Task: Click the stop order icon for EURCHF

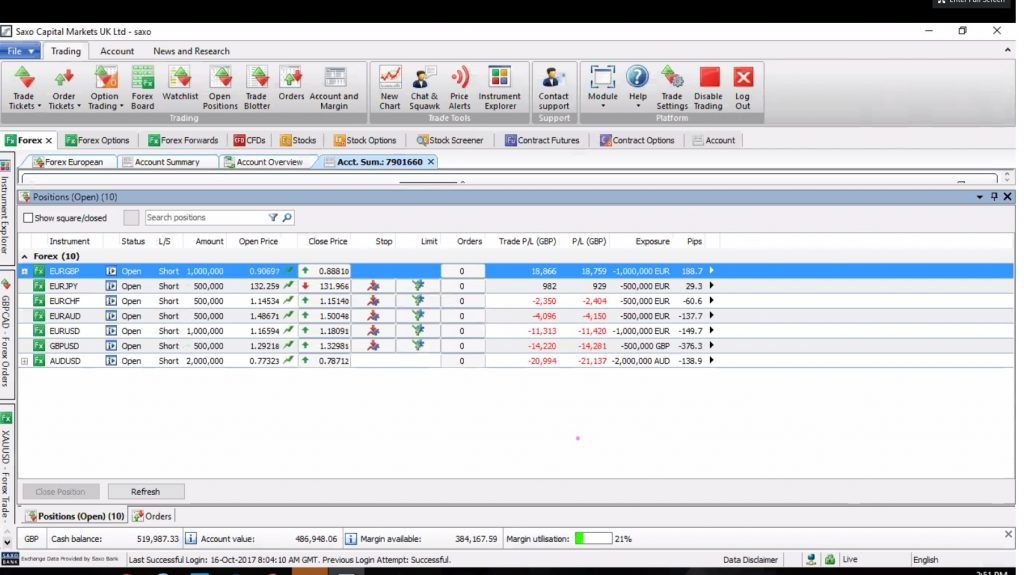Action: (373, 301)
